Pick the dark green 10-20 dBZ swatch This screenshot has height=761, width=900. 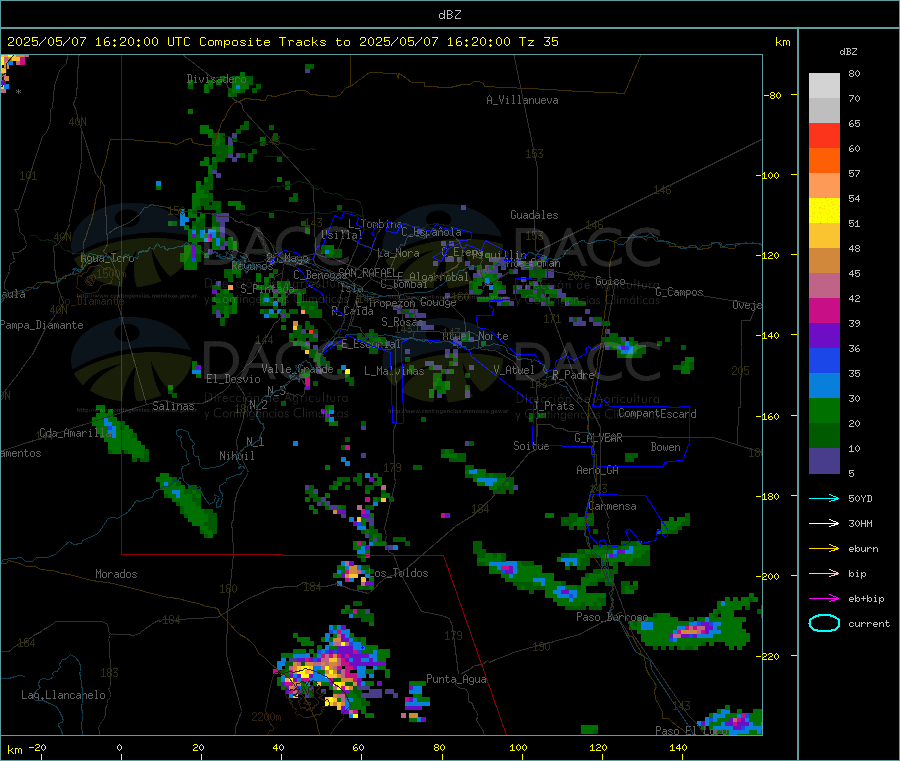(x=824, y=436)
